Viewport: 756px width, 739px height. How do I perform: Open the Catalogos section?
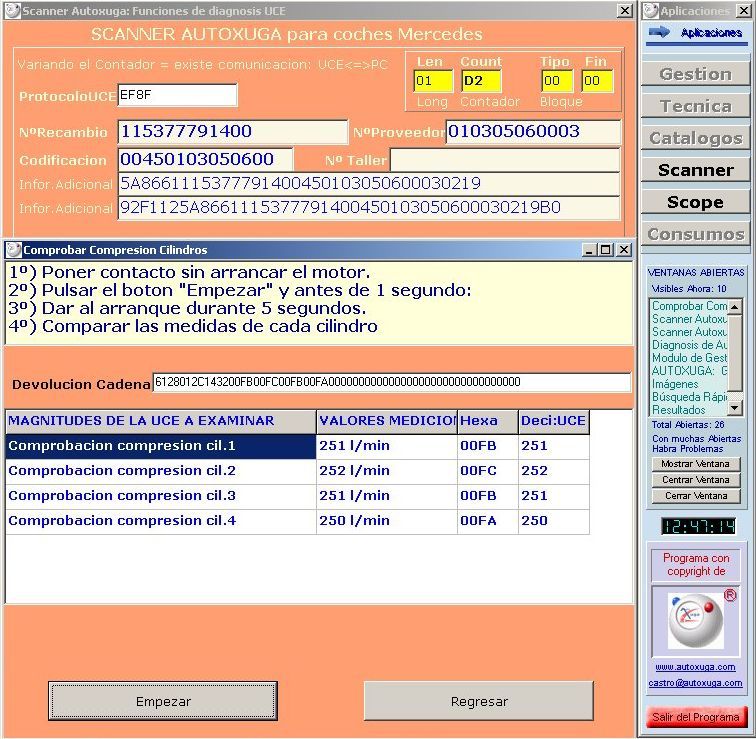click(x=695, y=138)
